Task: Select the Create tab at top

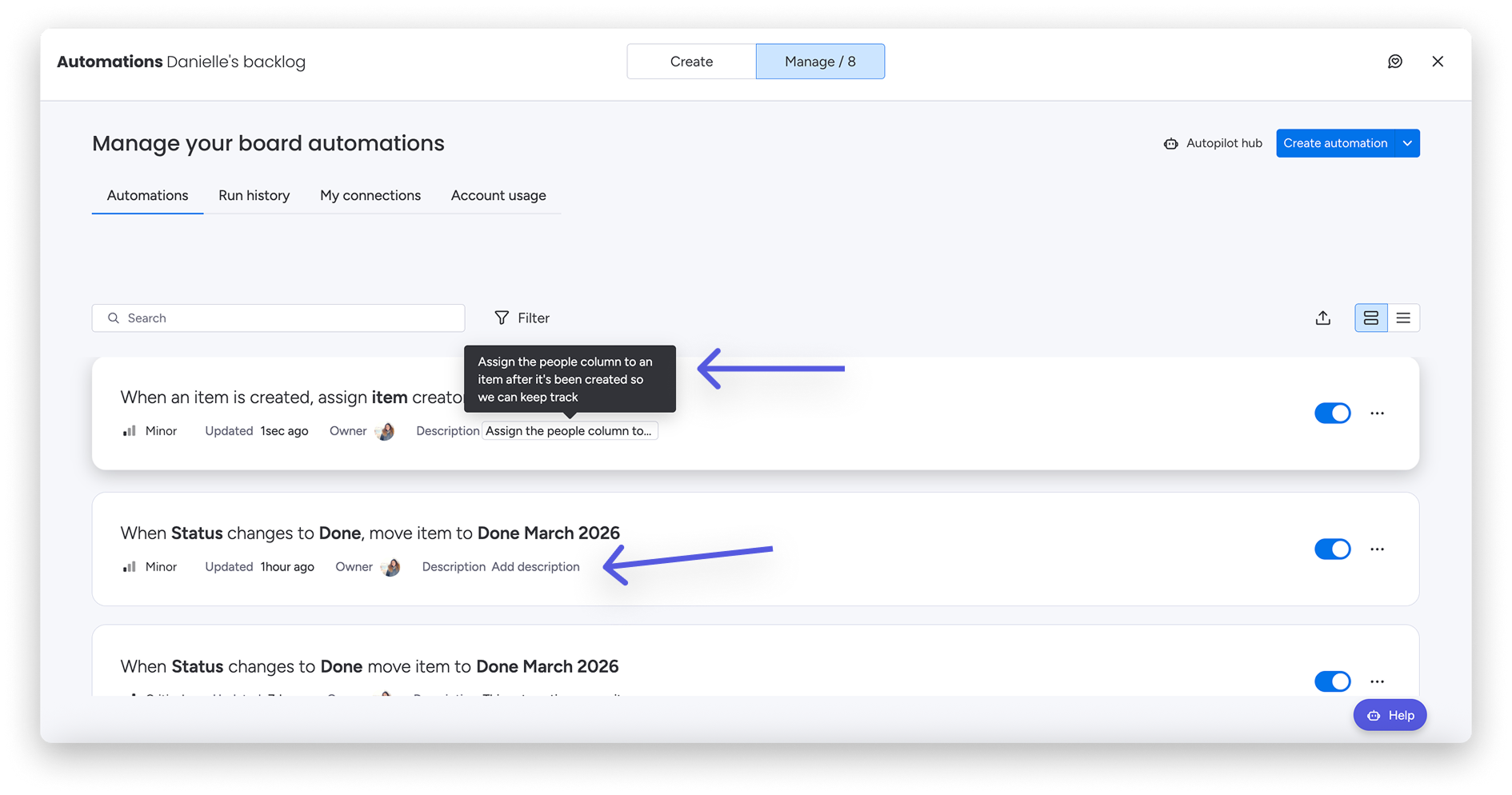Action: coord(691,62)
